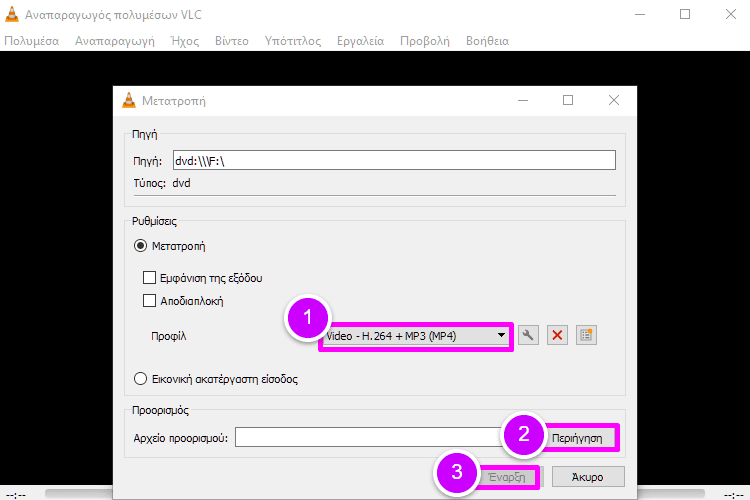This screenshot has width=750, height=500.
Task: Enable Εμφάνιση της εξόδου checkbox
Action: click(149, 278)
